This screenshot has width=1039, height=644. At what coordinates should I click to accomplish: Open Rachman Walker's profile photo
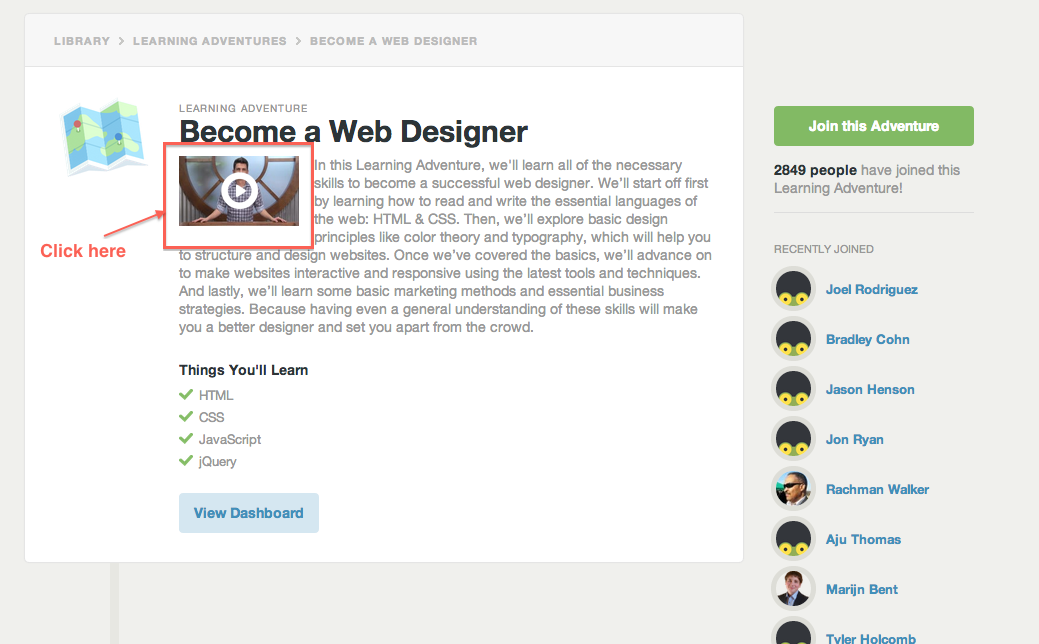(x=794, y=489)
